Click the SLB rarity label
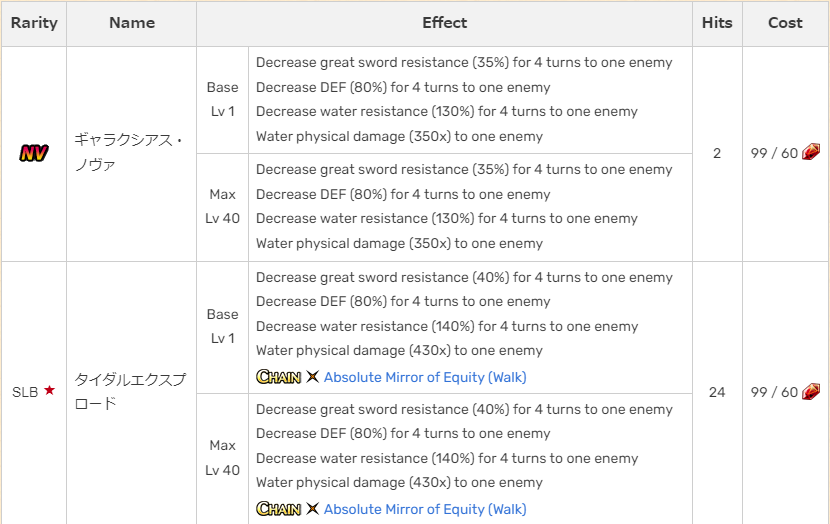 coord(25,392)
